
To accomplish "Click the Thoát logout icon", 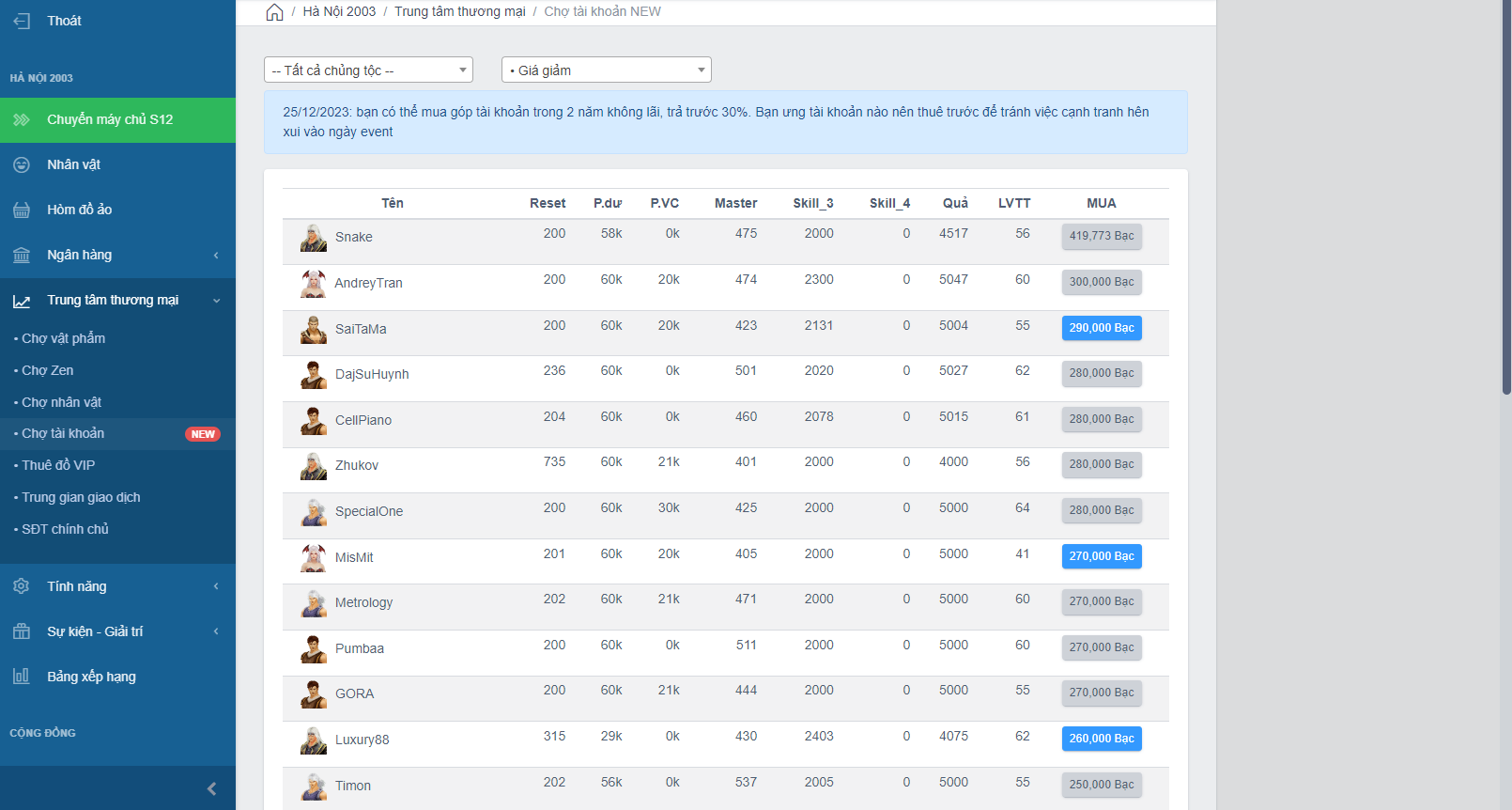I will coord(22,21).
